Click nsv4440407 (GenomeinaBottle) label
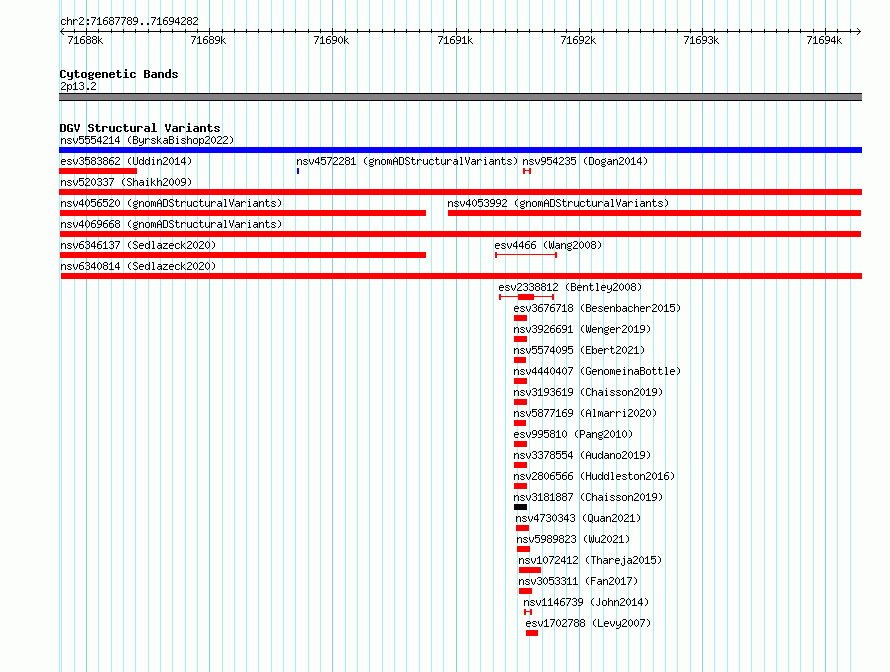 (x=597, y=371)
